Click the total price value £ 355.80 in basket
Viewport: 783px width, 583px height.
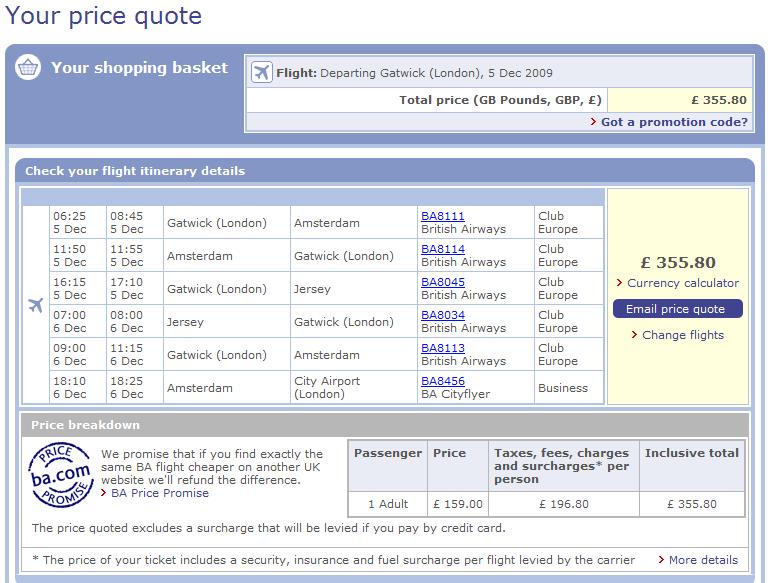pos(719,100)
